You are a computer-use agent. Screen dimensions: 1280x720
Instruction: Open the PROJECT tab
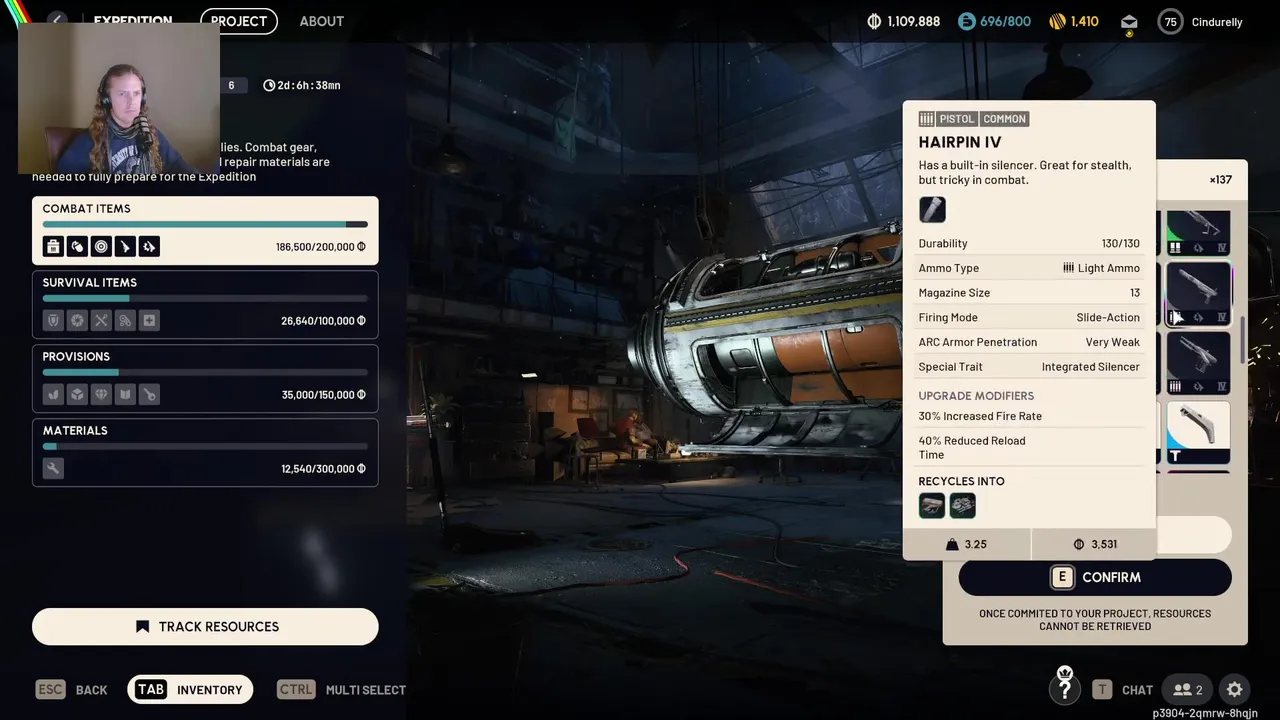click(239, 21)
